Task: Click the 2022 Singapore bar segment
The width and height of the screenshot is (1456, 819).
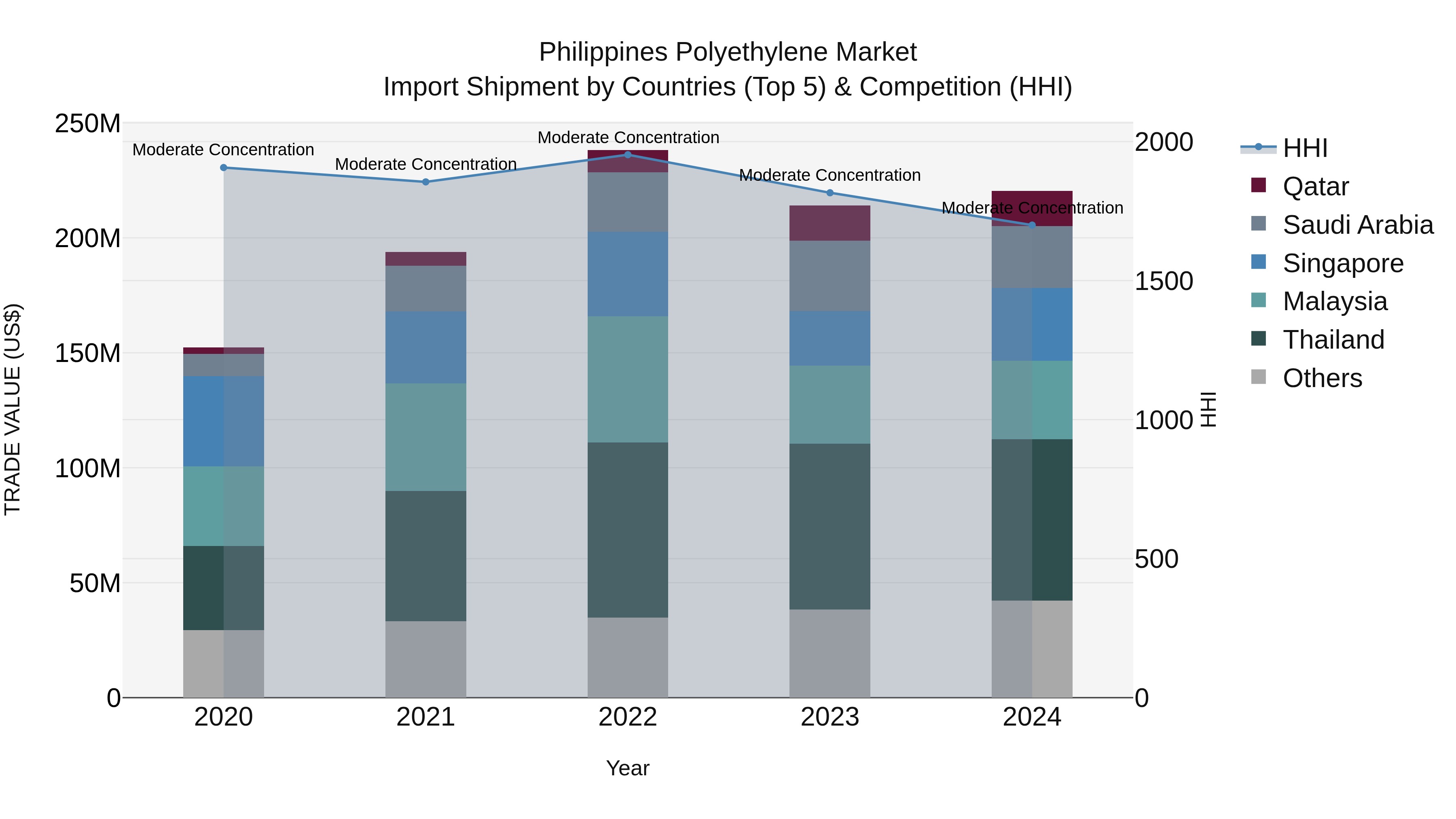Action: [x=628, y=274]
